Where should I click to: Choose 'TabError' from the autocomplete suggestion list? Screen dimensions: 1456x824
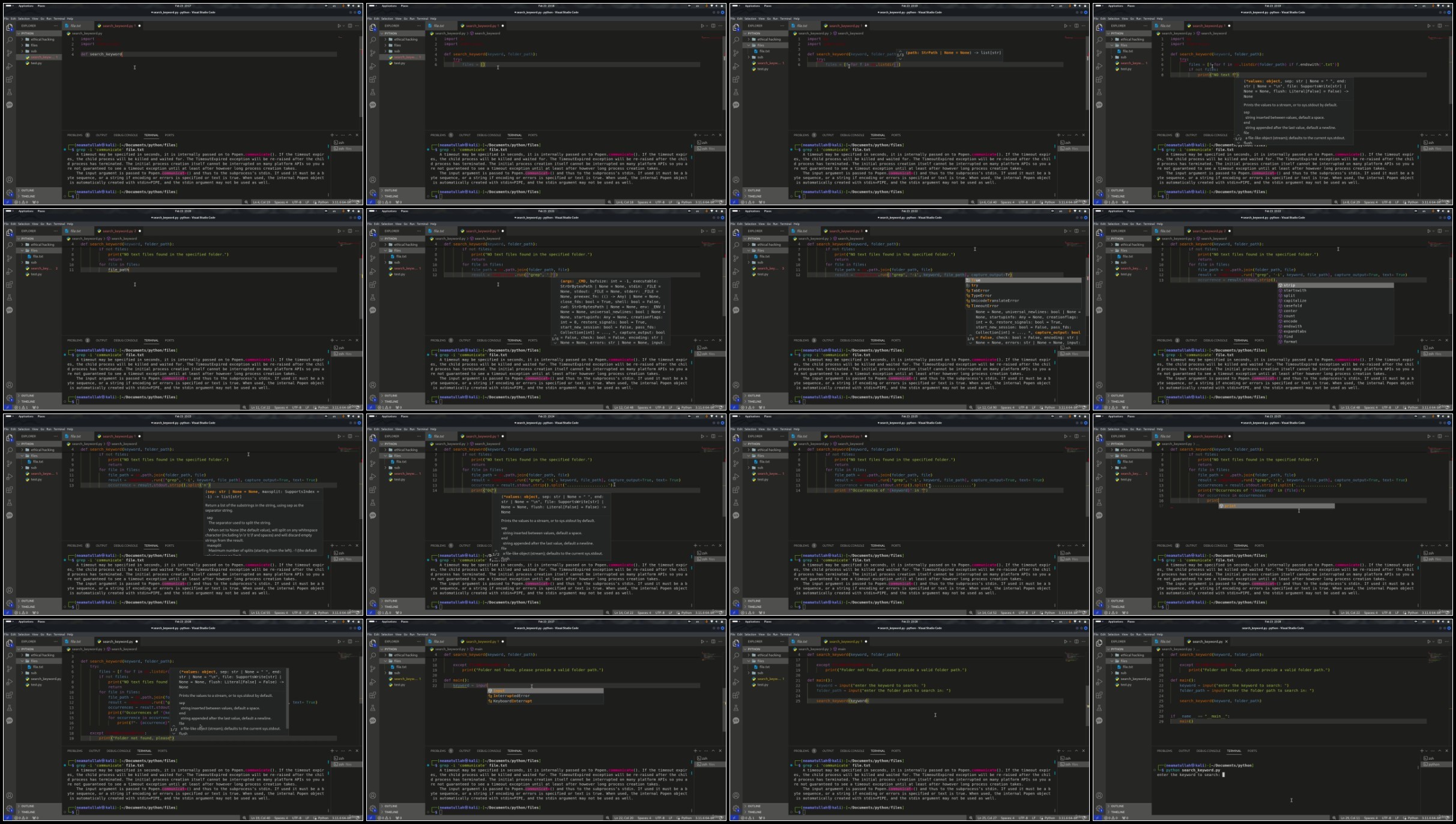tap(1023, 290)
